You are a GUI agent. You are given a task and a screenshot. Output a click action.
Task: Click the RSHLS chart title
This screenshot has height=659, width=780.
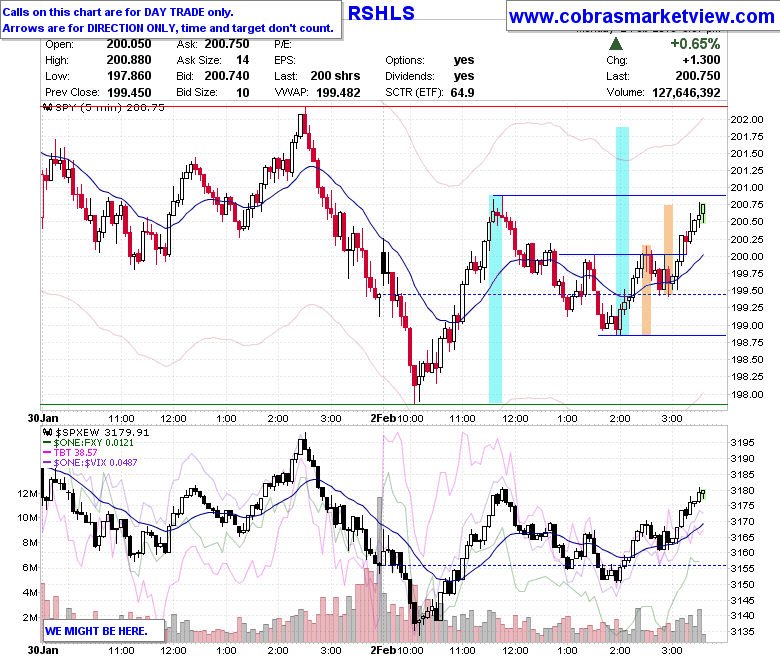tap(381, 13)
